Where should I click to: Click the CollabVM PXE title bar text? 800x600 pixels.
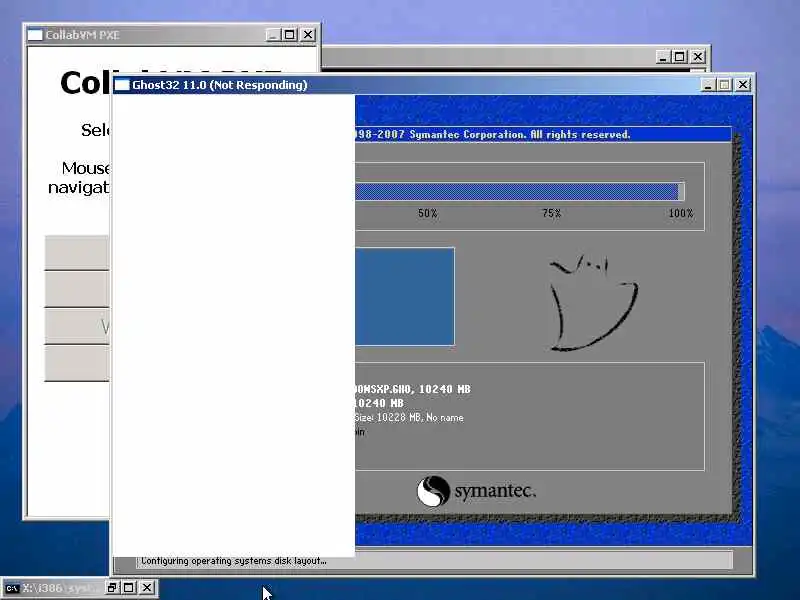click(x=82, y=35)
